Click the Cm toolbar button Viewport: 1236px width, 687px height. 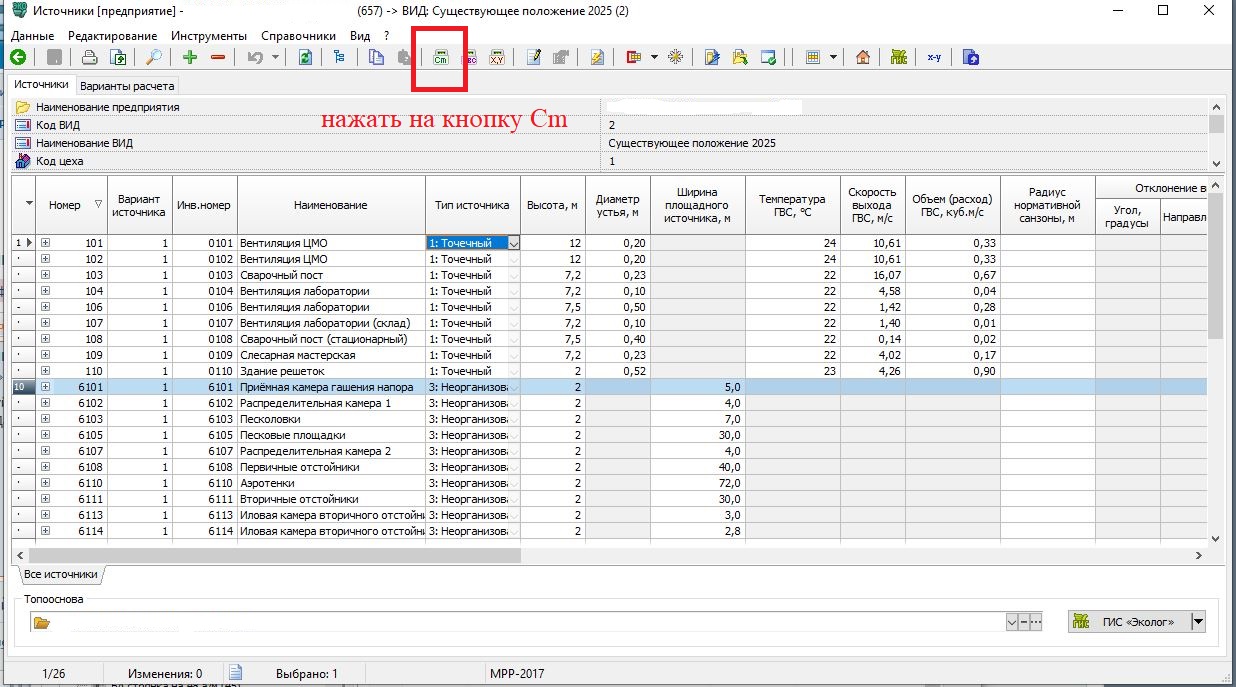(440, 58)
